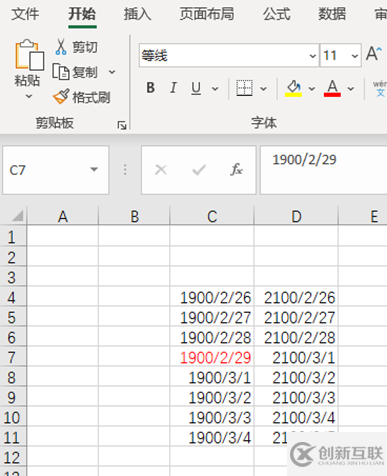Select cell containing 1900/3/1
Viewport: 387px width, 476px height.
click(x=212, y=377)
